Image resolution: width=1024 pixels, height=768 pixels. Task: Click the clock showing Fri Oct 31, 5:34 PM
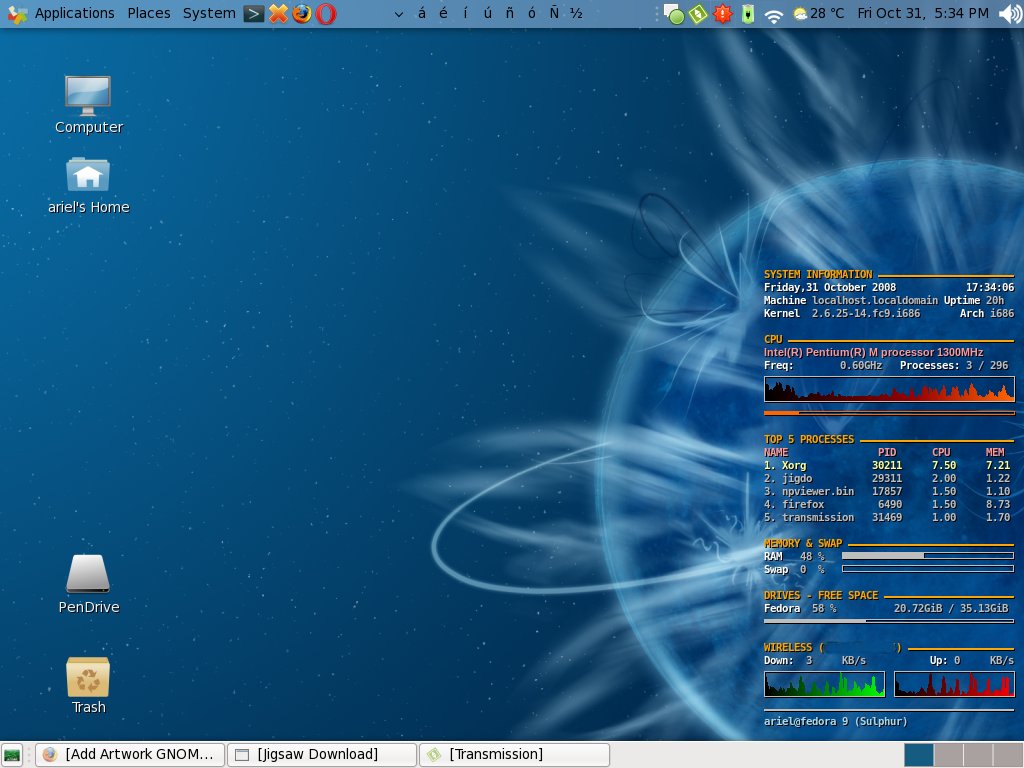923,13
